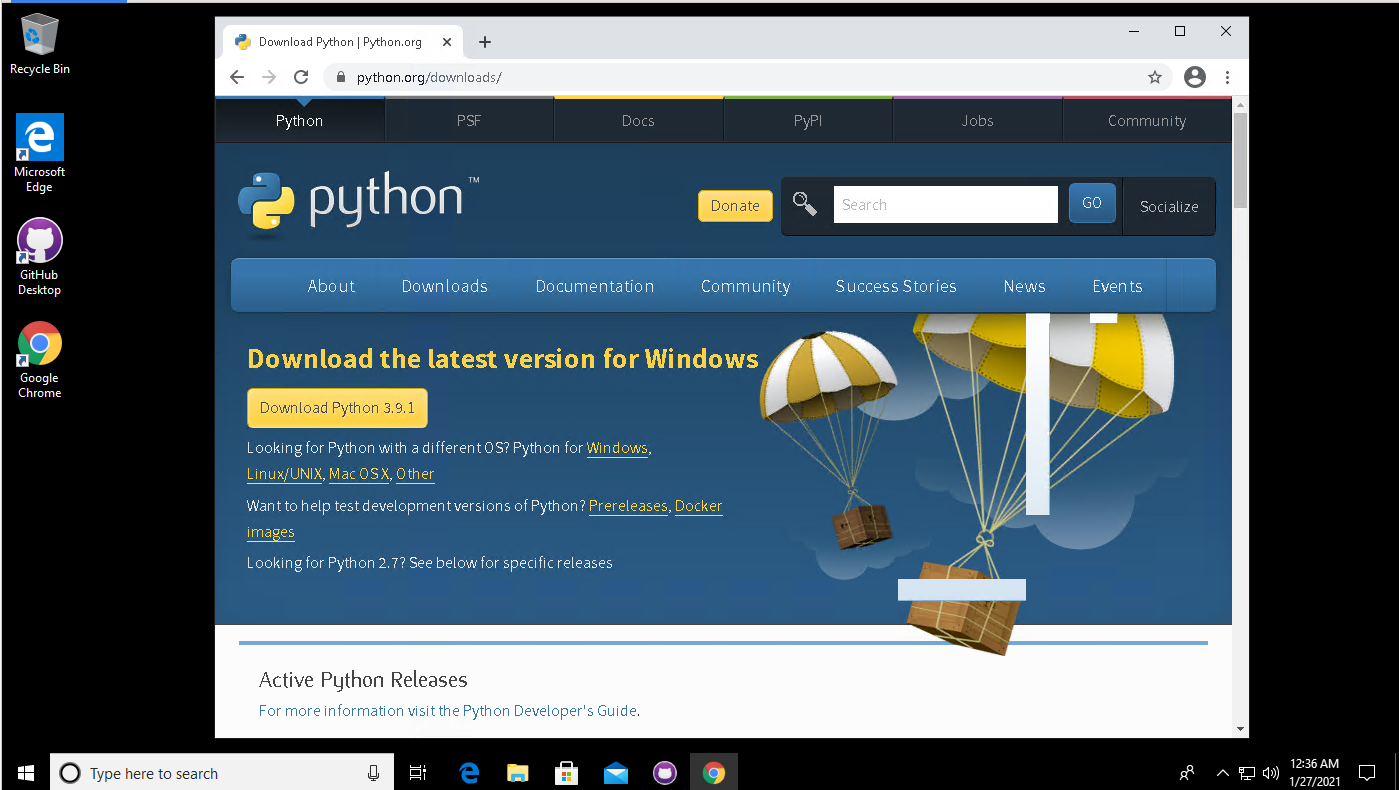Click inside the Search input field
1399x790 pixels.
coord(944,204)
